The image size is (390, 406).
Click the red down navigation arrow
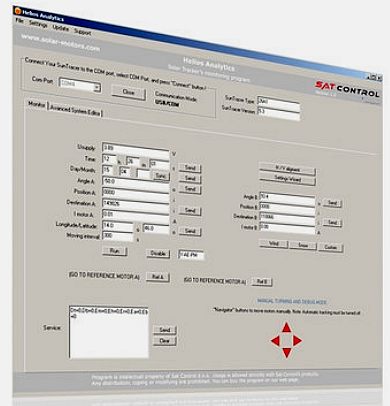(x=287, y=353)
